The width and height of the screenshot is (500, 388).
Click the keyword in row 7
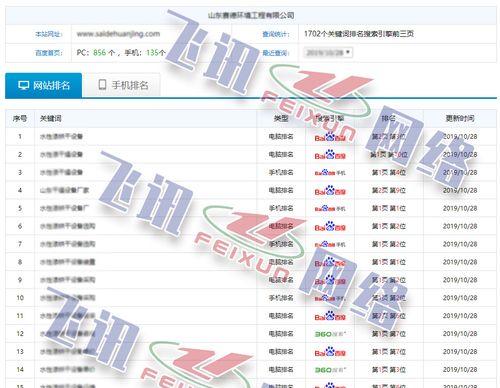[68, 244]
